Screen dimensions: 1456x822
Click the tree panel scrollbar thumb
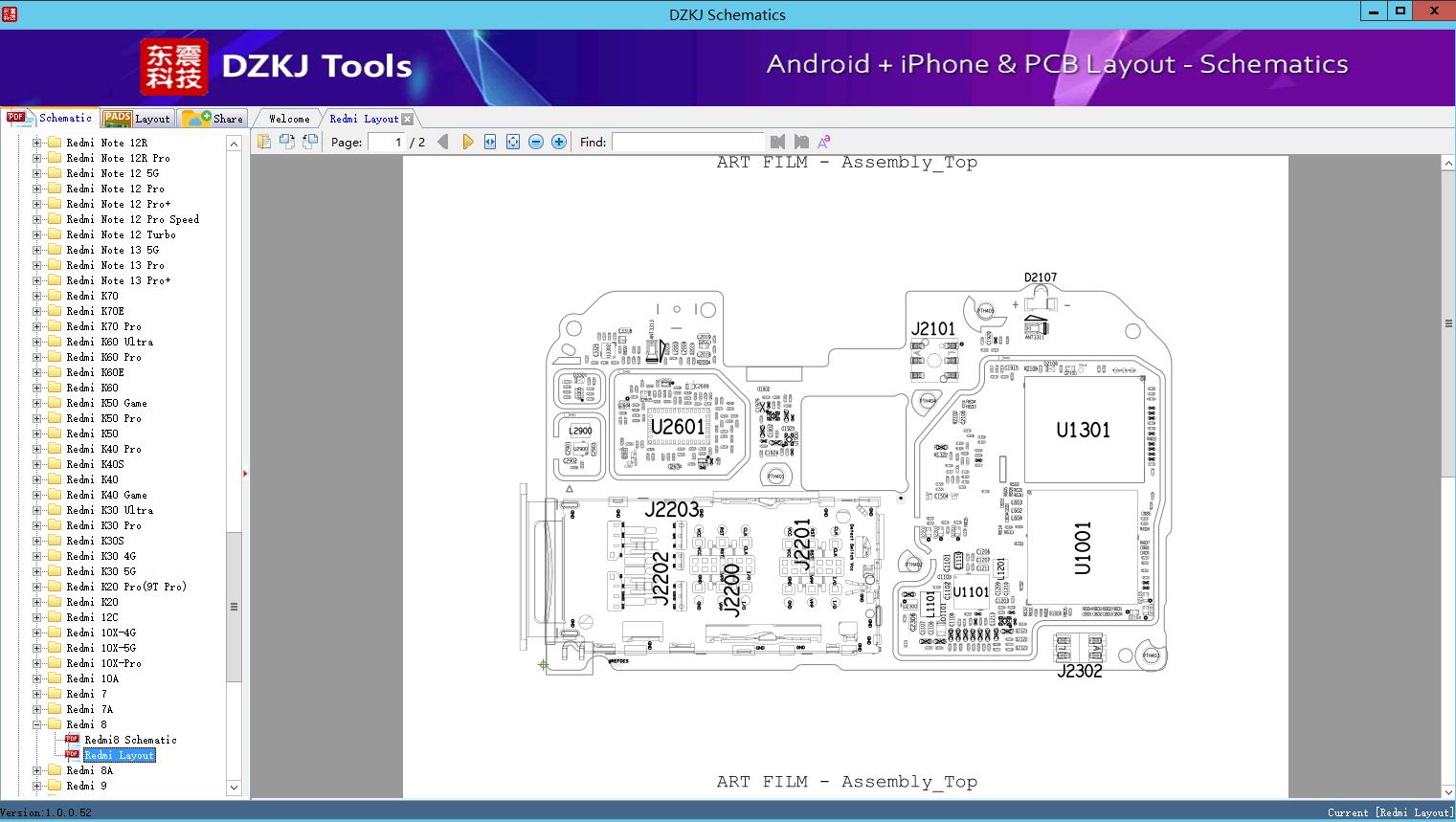[x=234, y=607]
